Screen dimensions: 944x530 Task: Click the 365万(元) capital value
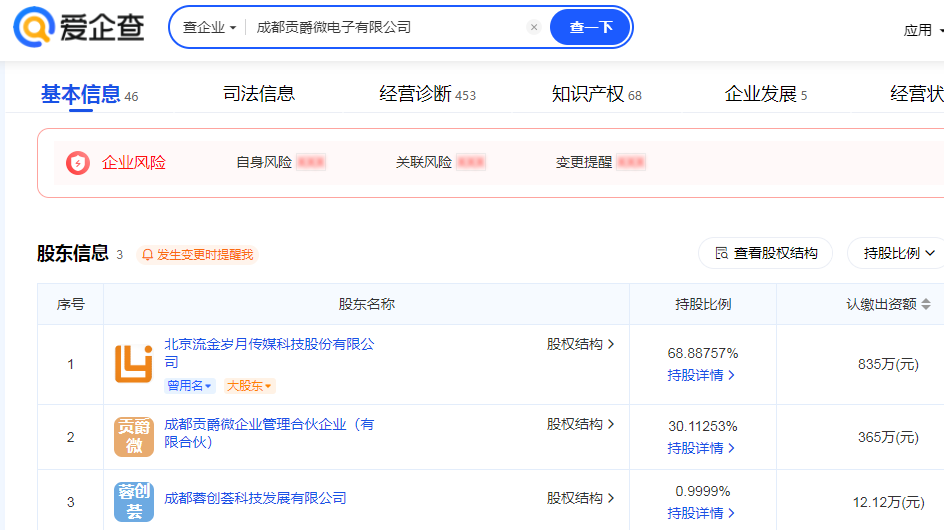[x=888, y=437]
